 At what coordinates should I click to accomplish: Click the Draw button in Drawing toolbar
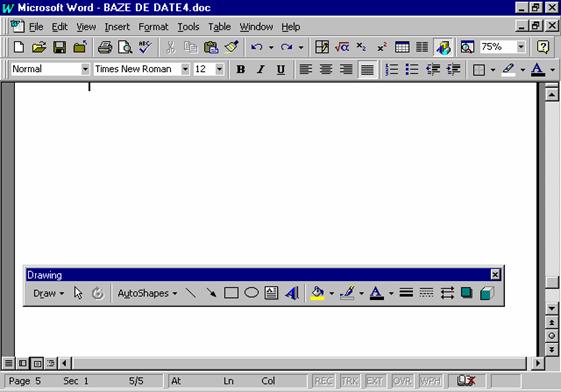point(48,294)
